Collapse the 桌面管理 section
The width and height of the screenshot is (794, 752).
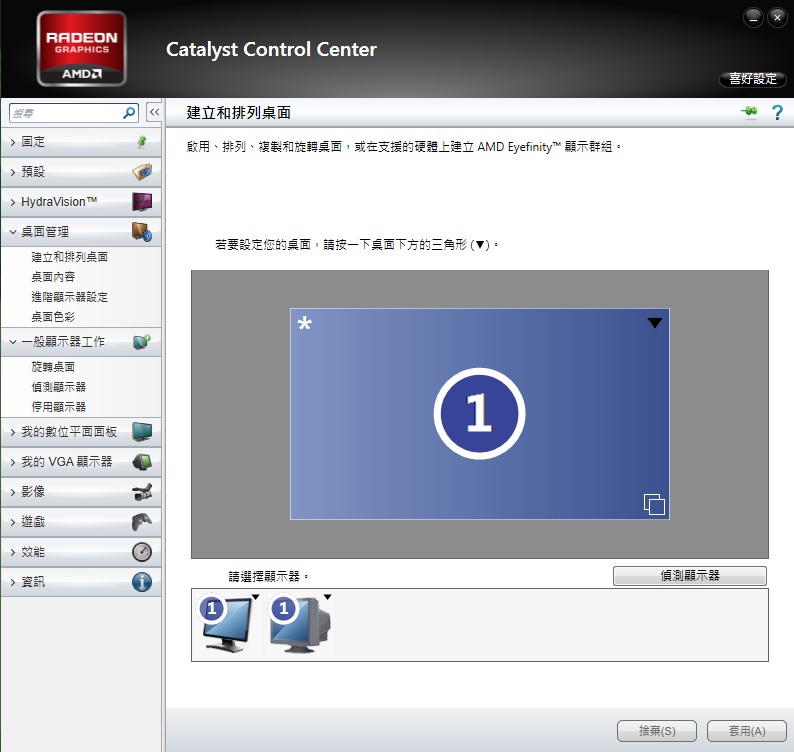pos(81,231)
